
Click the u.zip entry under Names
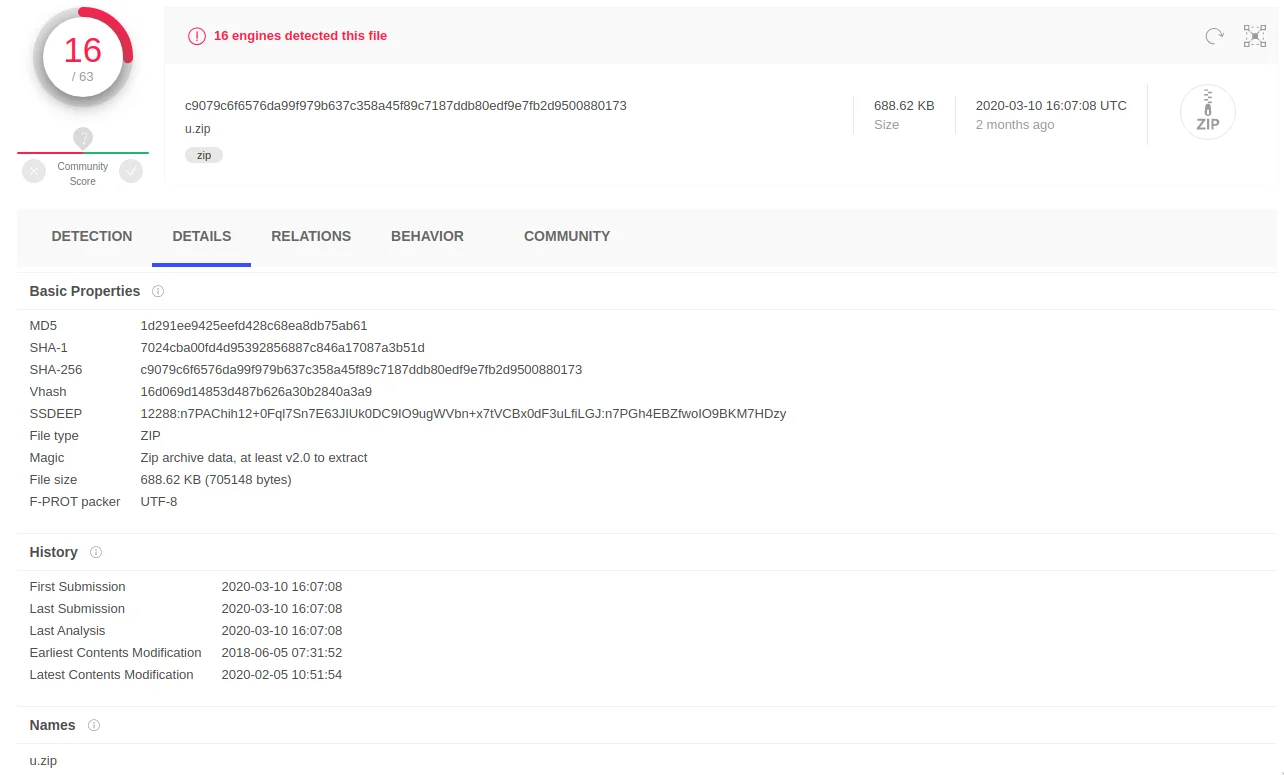43,761
